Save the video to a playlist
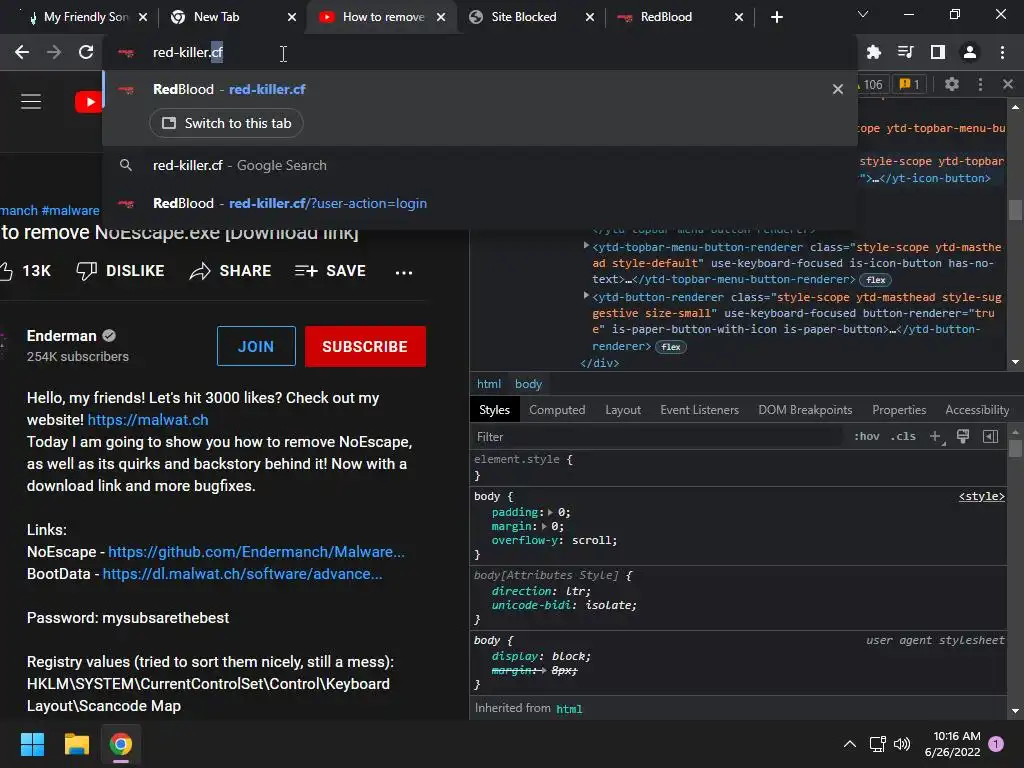 [x=330, y=271]
